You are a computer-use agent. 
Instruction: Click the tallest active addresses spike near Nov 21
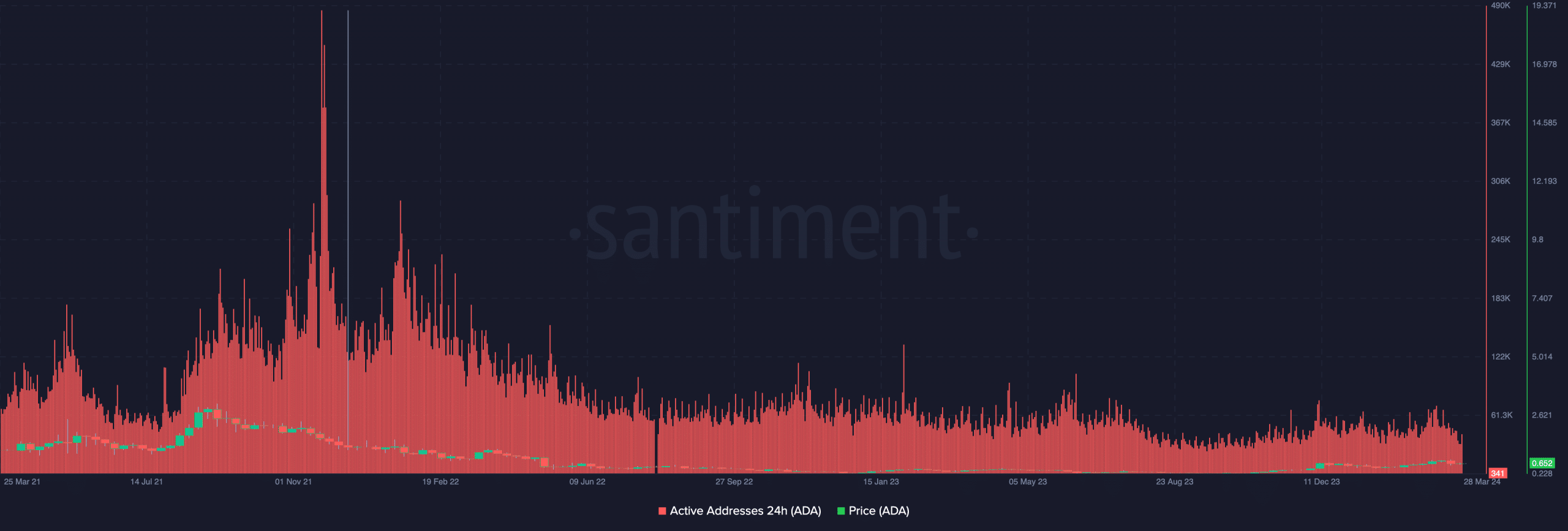point(322,242)
